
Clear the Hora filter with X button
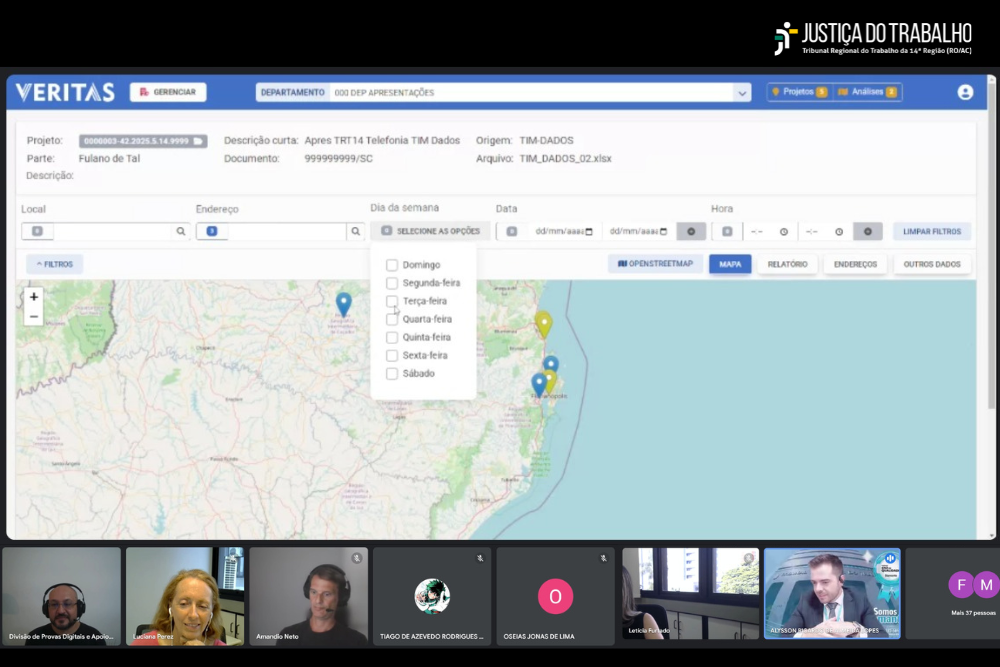[x=867, y=231]
